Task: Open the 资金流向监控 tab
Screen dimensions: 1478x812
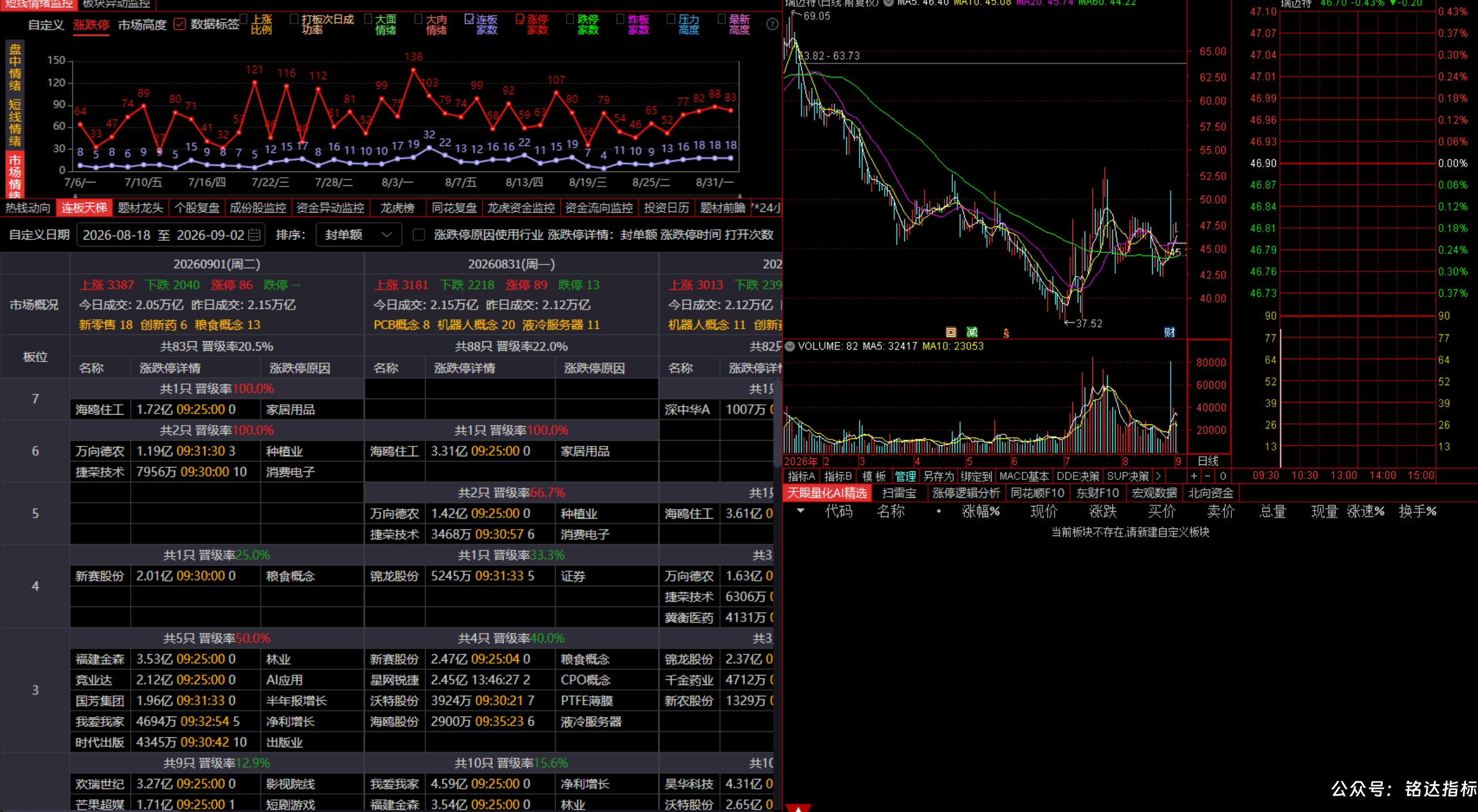Action: (x=599, y=208)
